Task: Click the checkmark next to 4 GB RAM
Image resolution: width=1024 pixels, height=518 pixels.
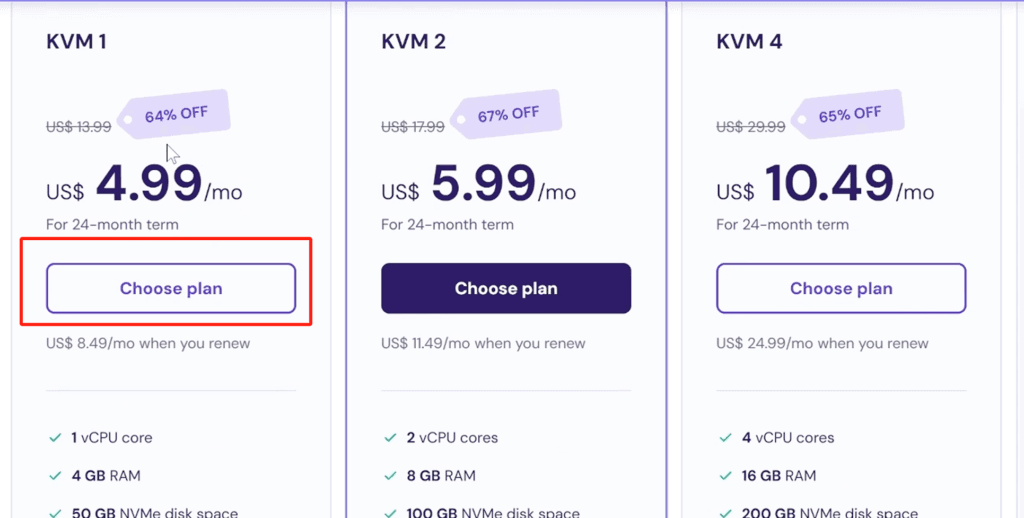Action: (55, 476)
